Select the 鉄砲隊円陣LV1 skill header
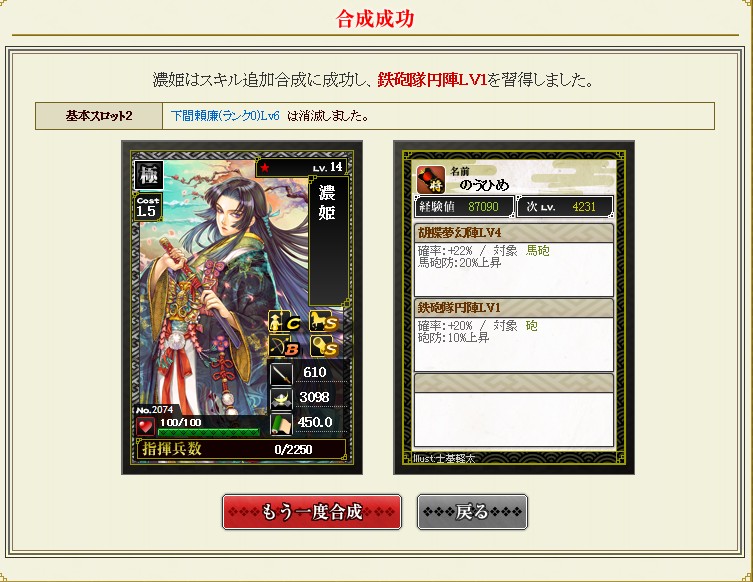753x582 pixels. pos(513,308)
